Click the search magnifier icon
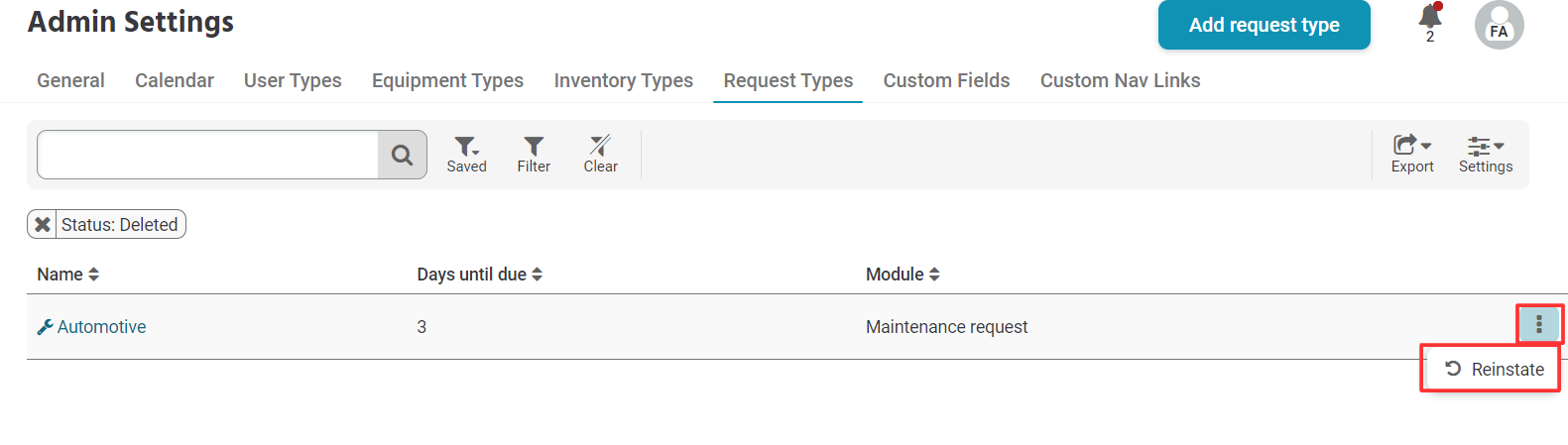 [x=402, y=155]
